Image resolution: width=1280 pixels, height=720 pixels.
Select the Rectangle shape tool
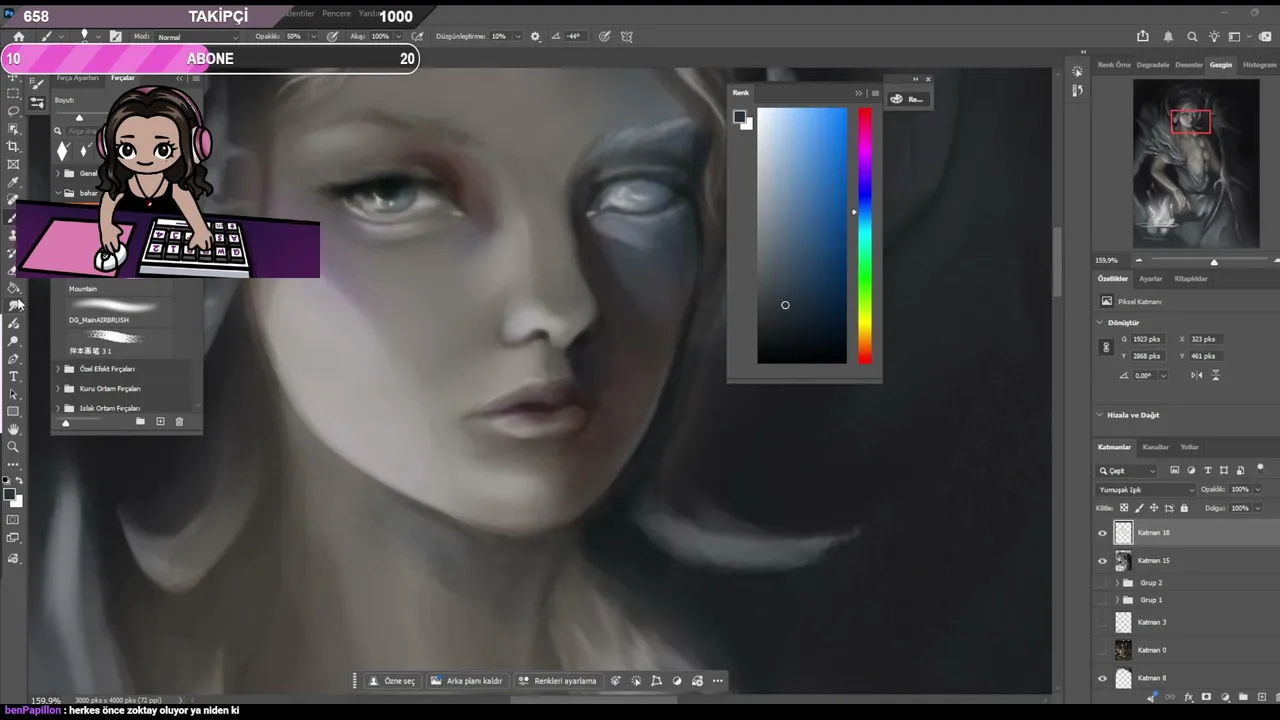(14, 412)
